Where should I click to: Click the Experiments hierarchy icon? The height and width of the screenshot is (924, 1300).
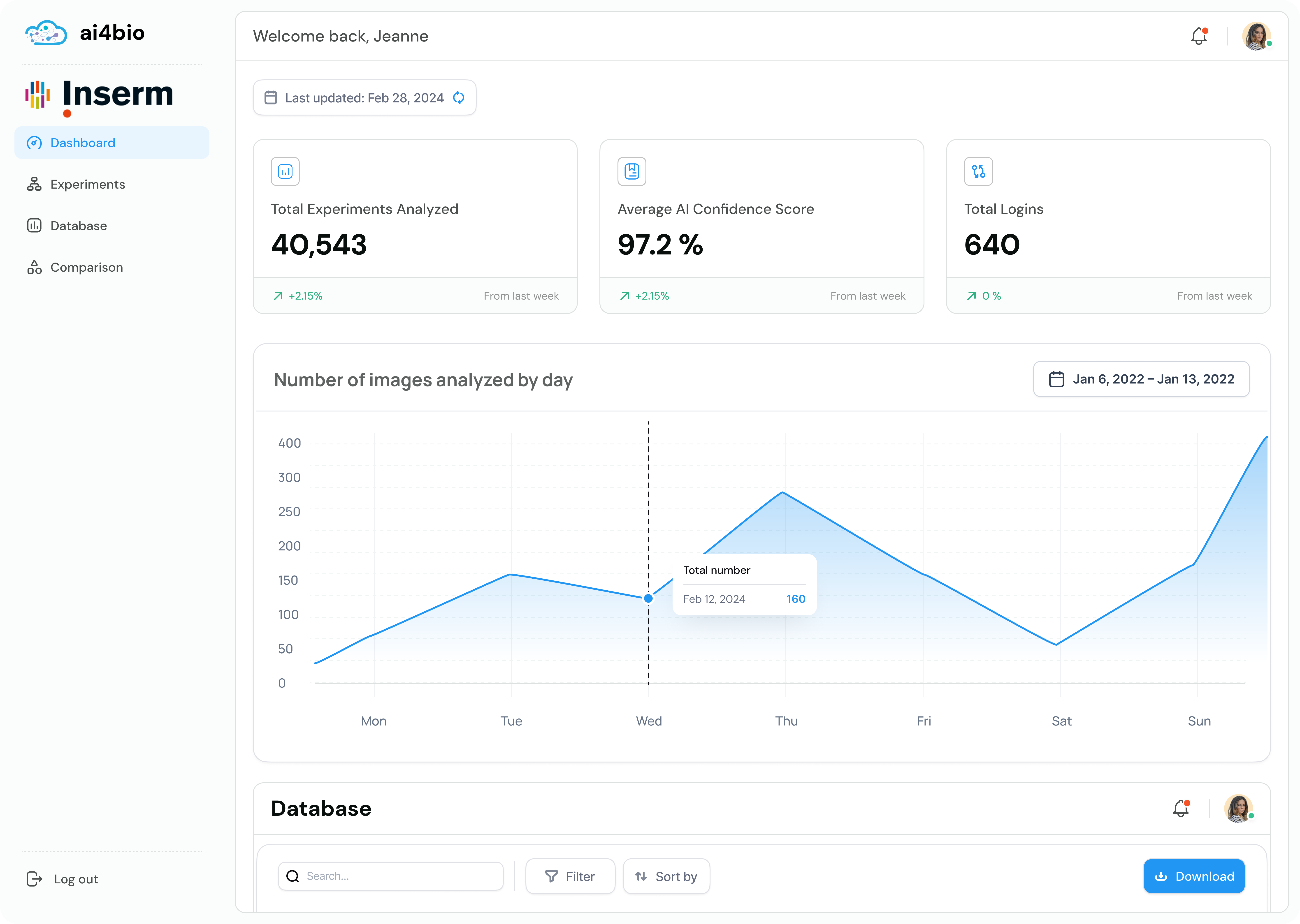34,184
